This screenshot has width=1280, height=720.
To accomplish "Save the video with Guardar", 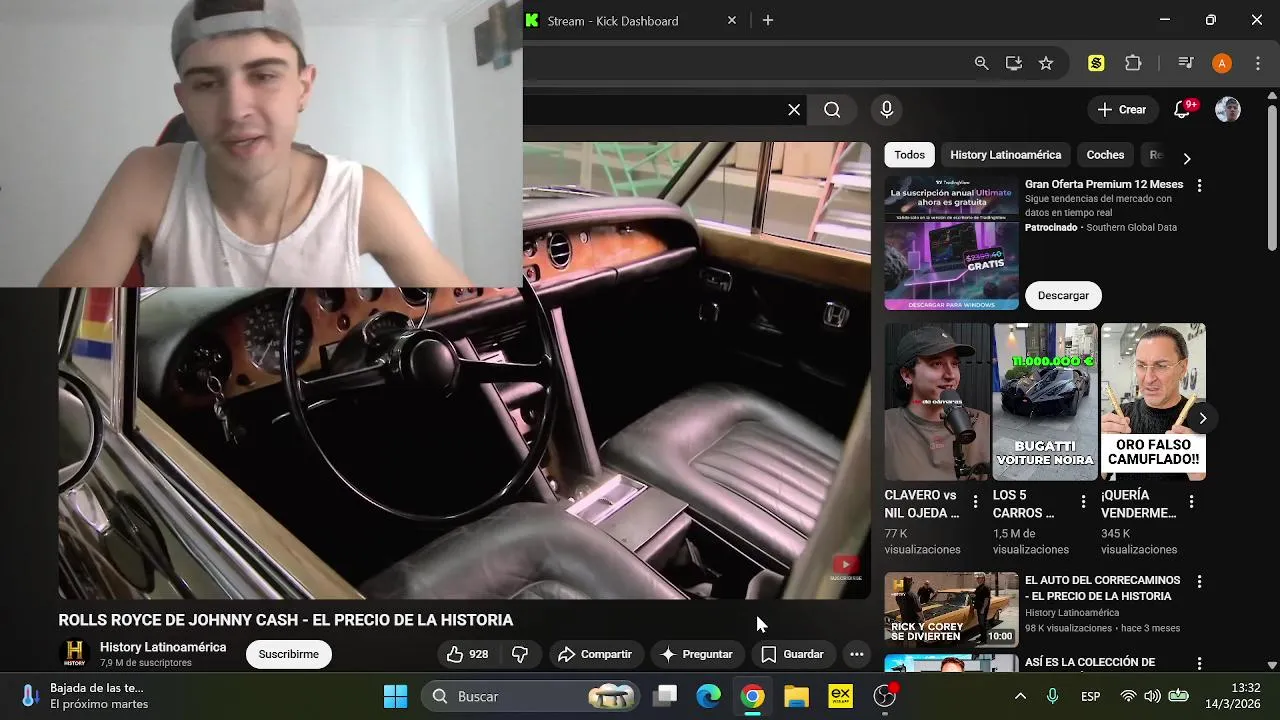I will 793,654.
